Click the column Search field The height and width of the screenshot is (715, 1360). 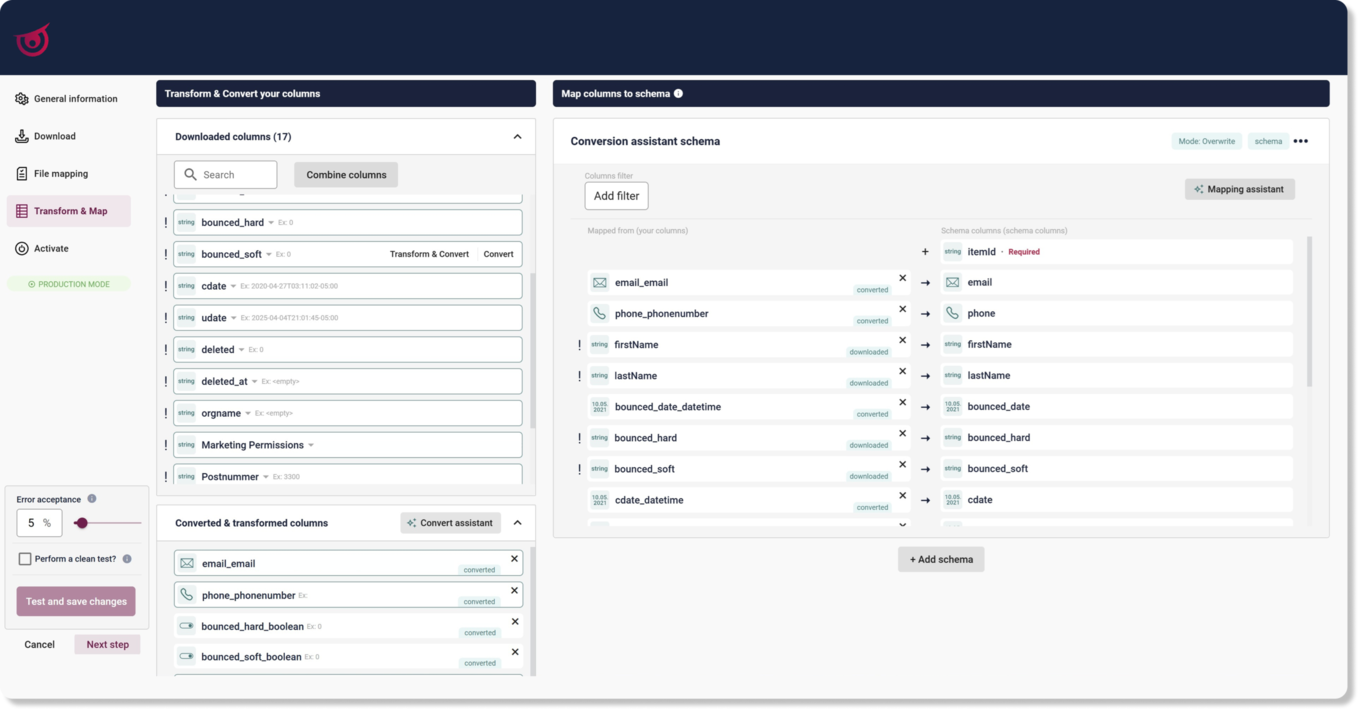tap(226, 175)
